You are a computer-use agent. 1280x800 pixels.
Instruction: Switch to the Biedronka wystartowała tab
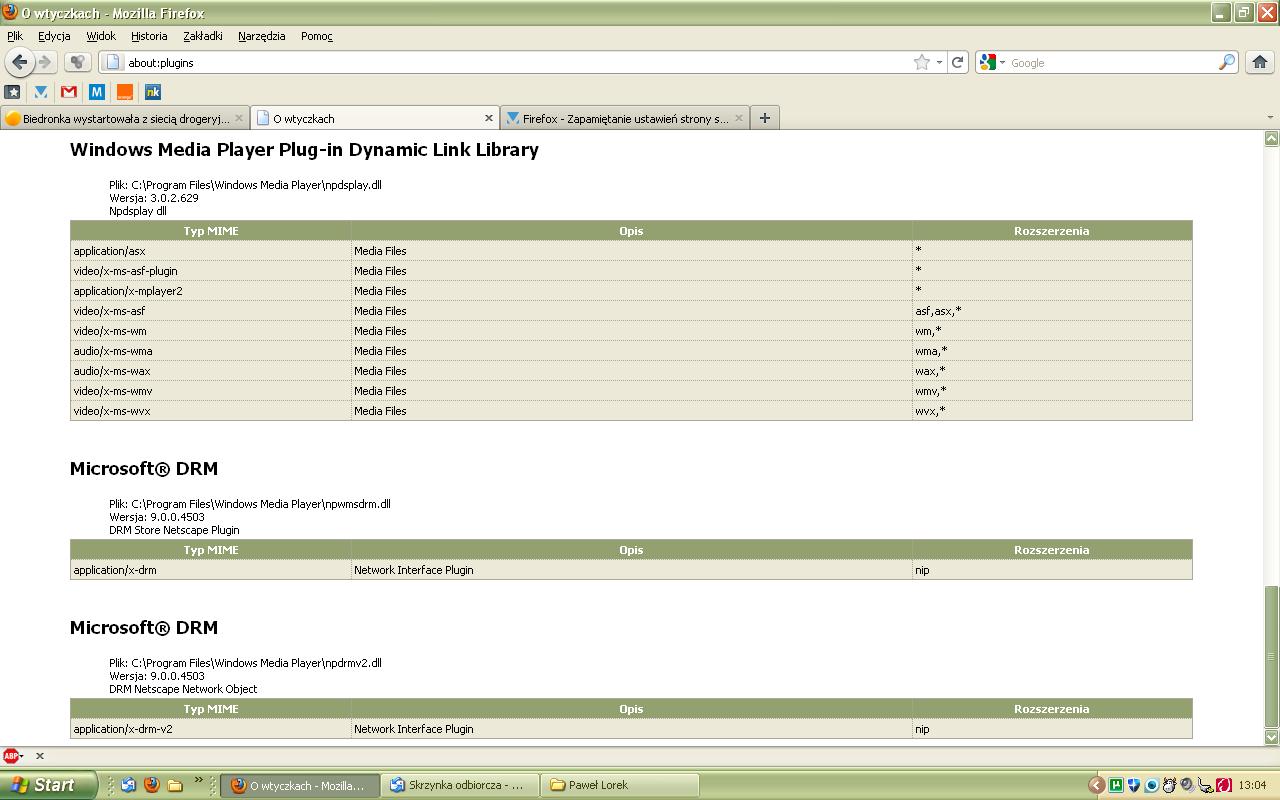[124, 118]
